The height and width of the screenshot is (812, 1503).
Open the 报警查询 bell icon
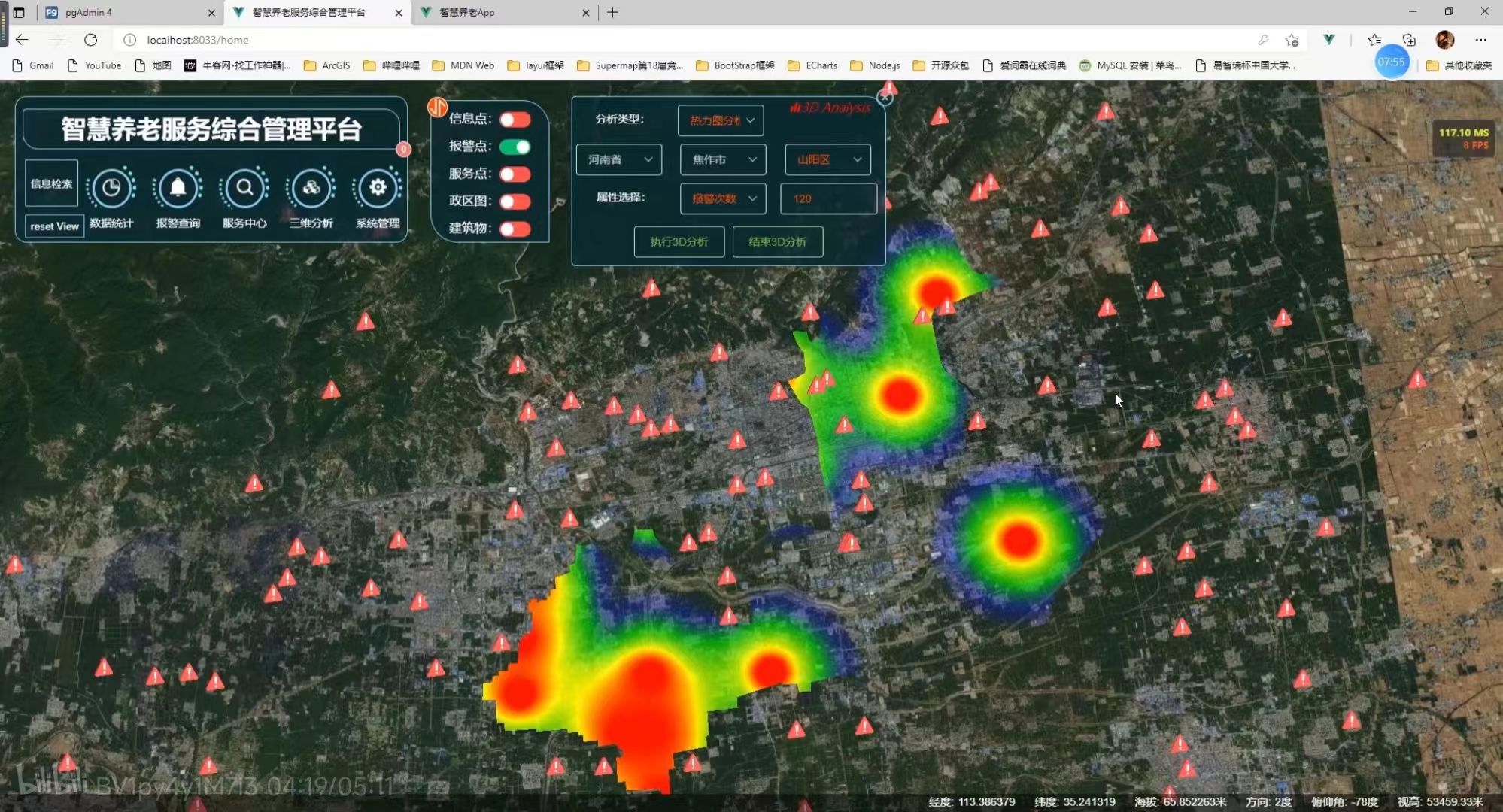tap(178, 188)
